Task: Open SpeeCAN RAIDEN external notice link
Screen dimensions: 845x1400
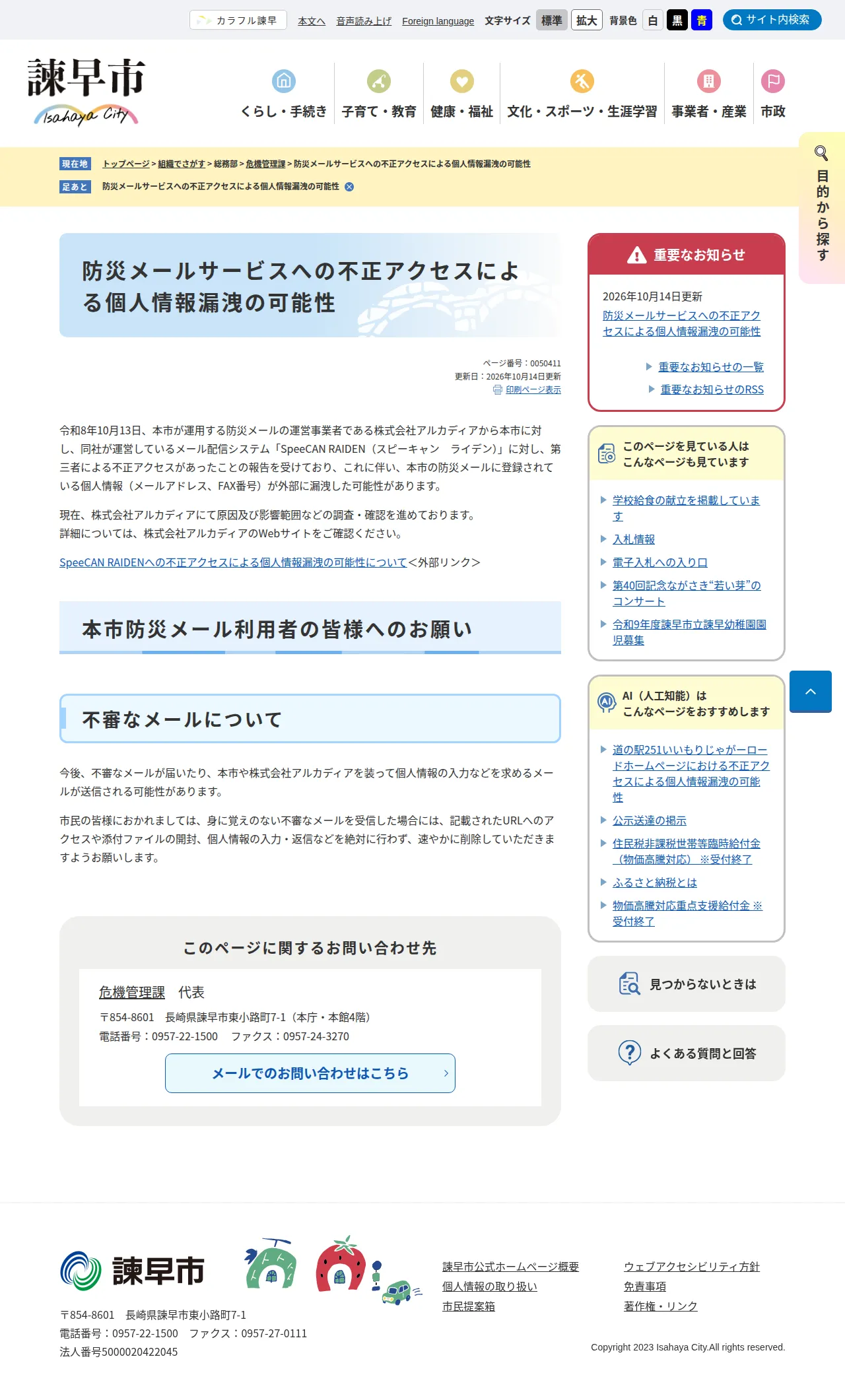Action: click(x=233, y=562)
